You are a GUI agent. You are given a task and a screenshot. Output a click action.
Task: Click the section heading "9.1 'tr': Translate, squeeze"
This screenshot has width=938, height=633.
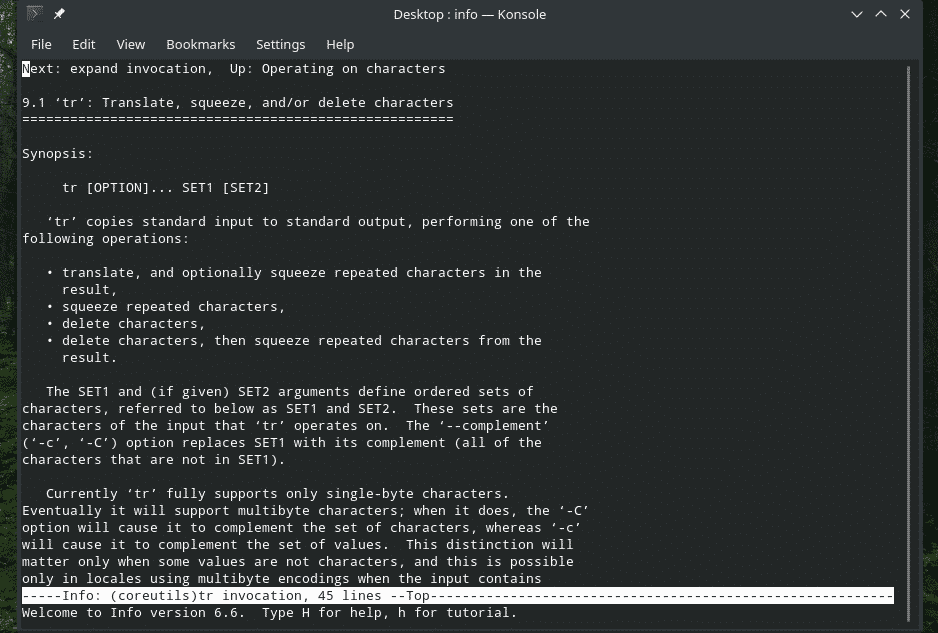[237, 103]
